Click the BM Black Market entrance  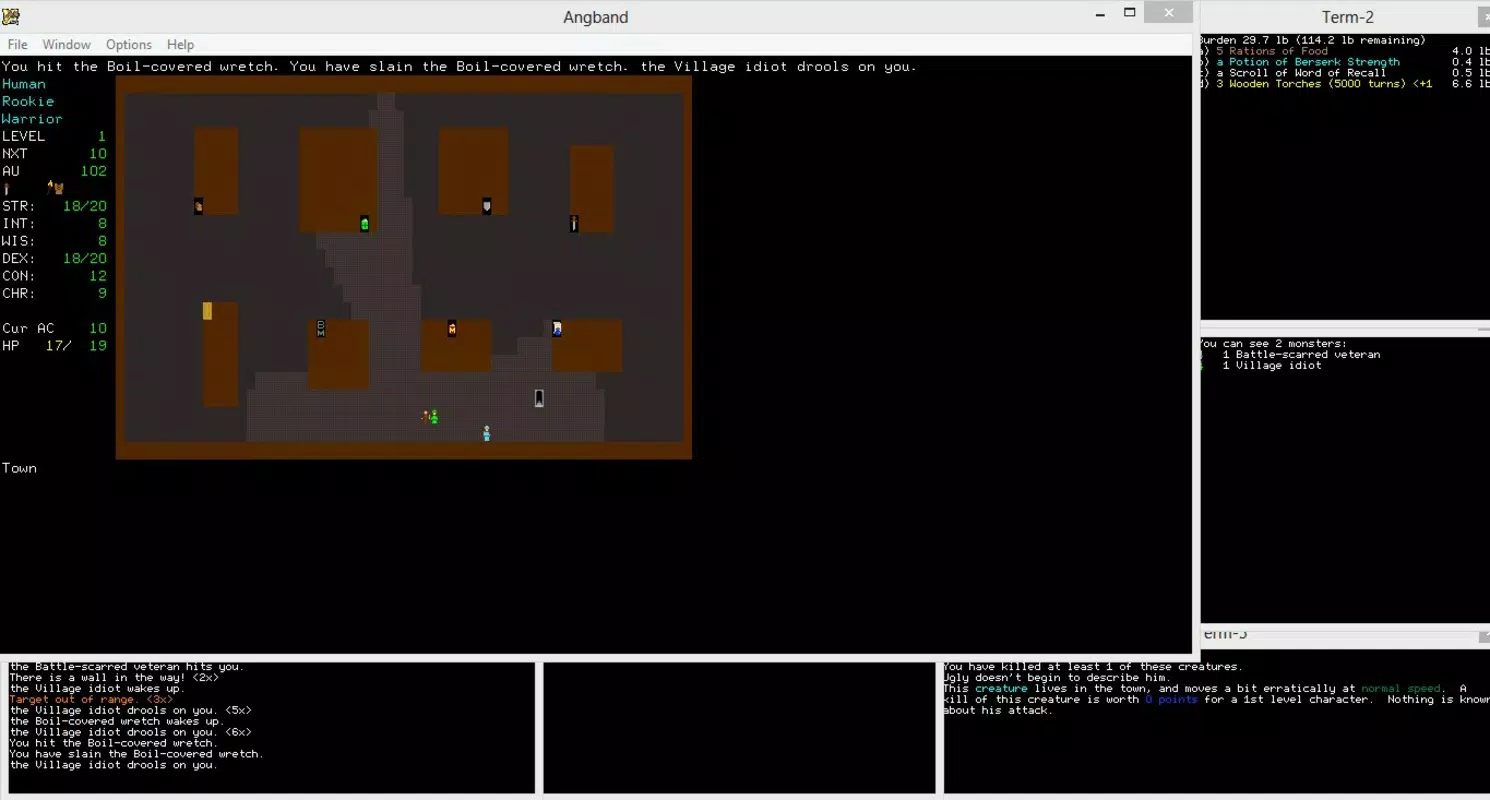pos(321,328)
